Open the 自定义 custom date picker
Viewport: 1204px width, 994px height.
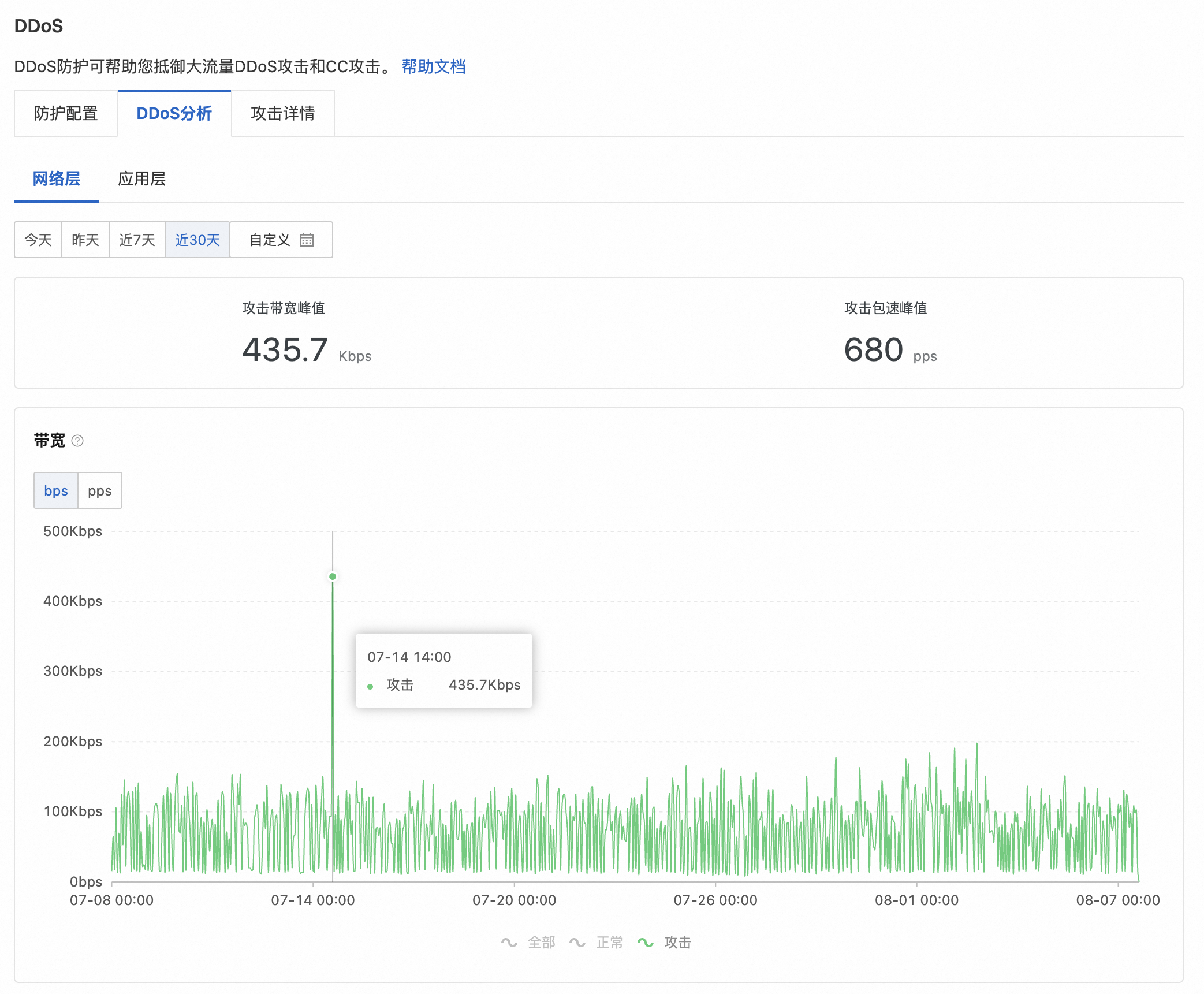pyautogui.click(x=281, y=240)
